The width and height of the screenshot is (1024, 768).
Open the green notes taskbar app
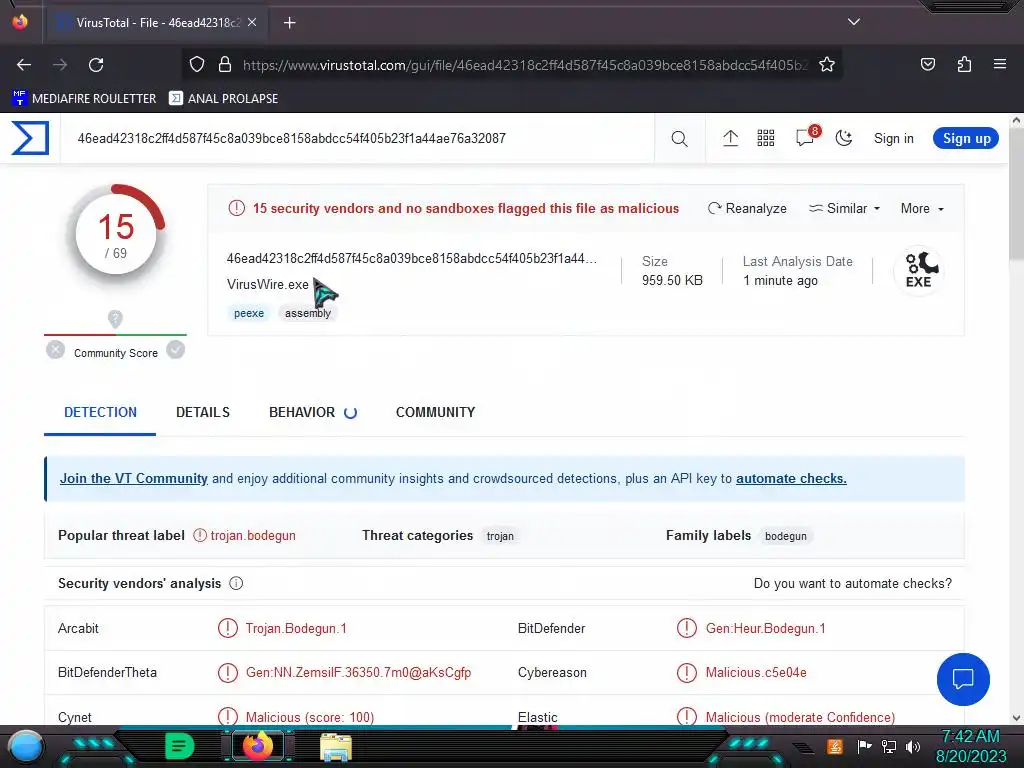(179, 746)
